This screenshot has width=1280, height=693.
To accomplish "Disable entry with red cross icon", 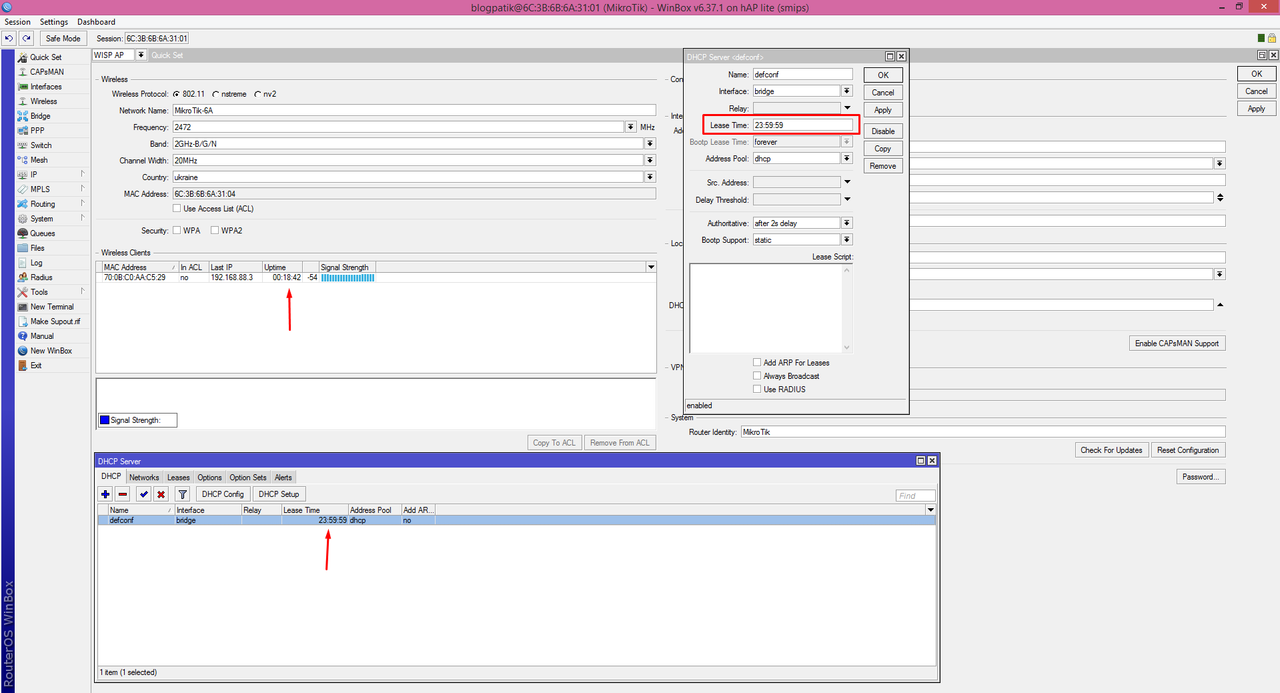I will (160, 494).
